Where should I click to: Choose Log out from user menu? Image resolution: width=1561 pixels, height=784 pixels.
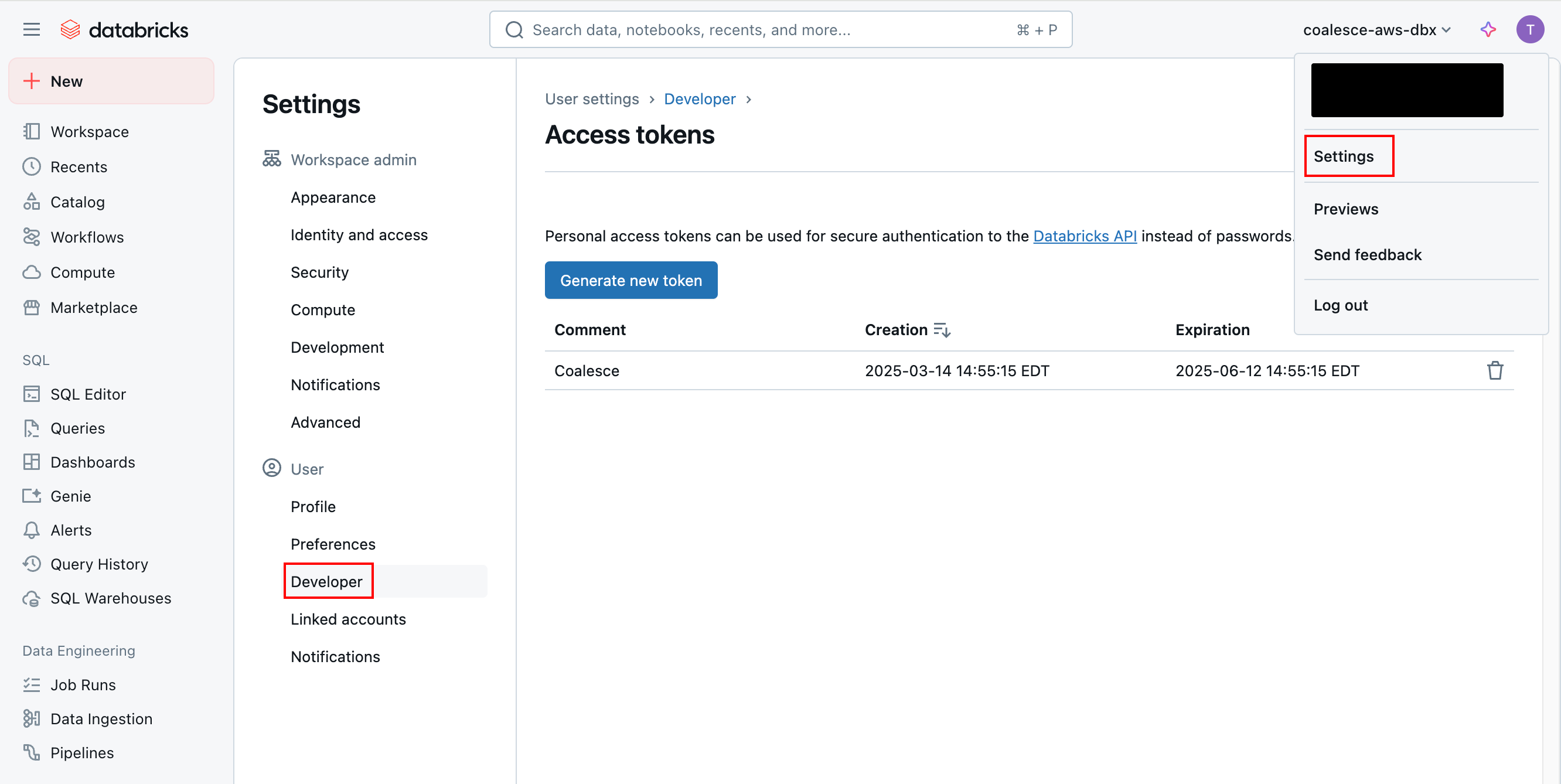(x=1340, y=305)
